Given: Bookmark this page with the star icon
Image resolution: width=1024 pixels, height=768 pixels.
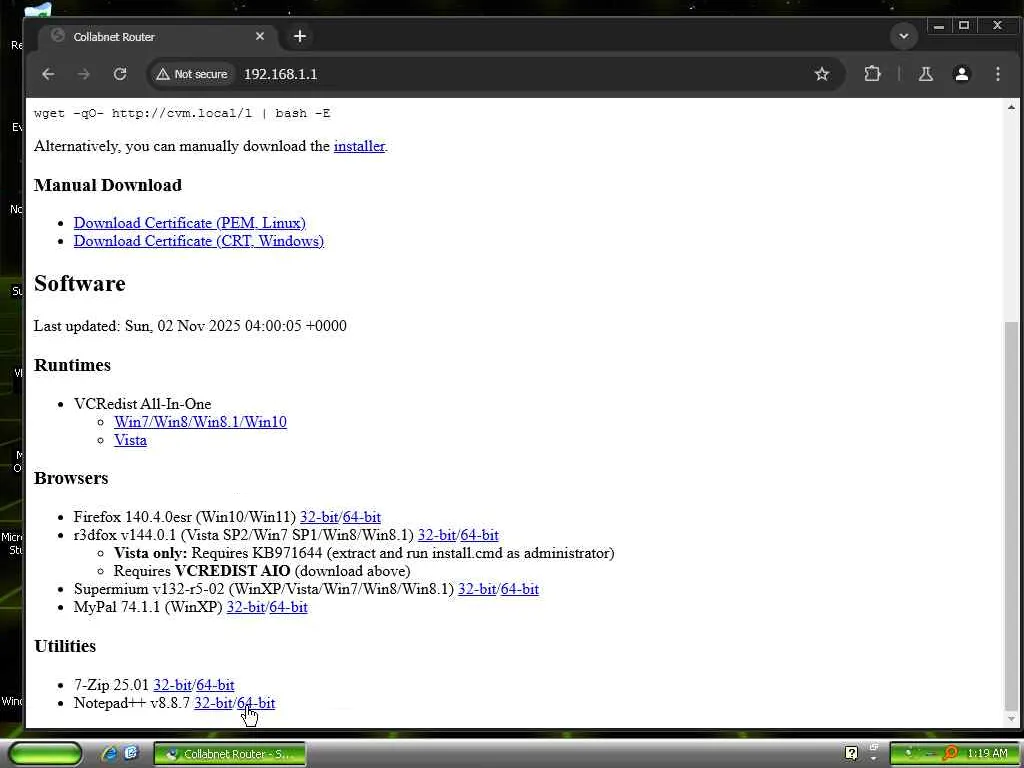Looking at the screenshot, I should click(822, 74).
